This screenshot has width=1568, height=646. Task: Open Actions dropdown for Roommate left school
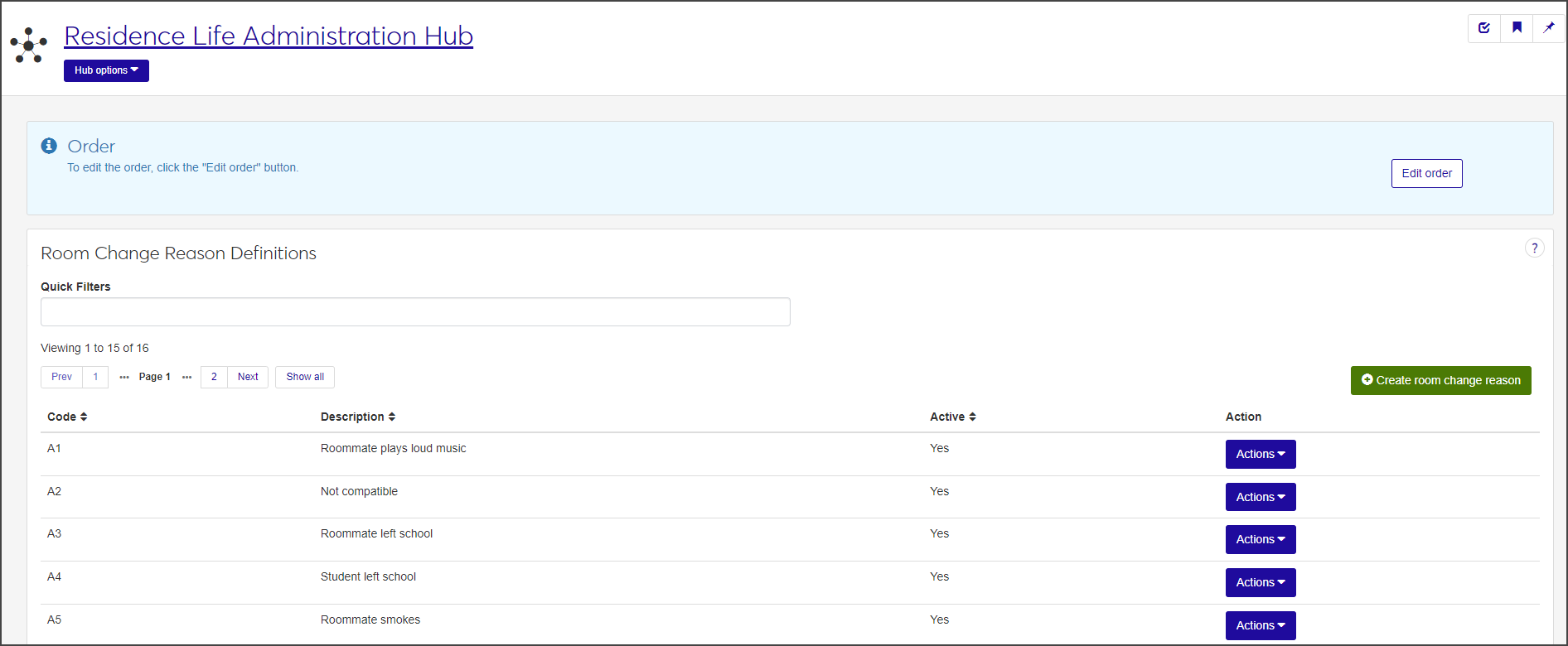pyautogui.click(x=1260, y=539)
